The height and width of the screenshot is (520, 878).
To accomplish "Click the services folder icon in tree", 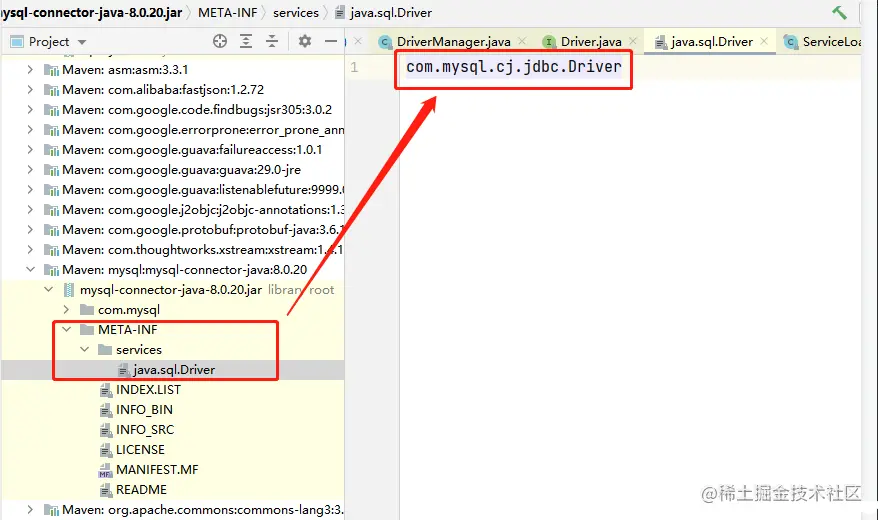I will point(105,350).
